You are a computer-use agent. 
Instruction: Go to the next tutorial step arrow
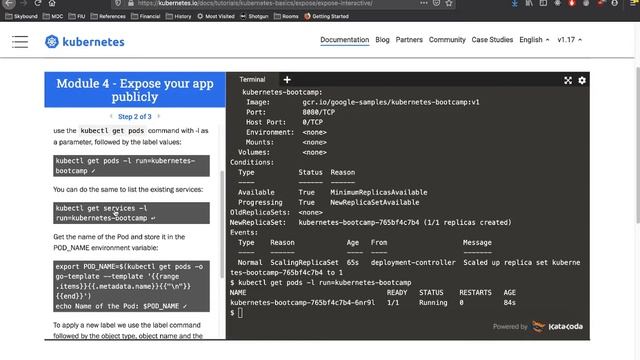[x=159, y=116]
